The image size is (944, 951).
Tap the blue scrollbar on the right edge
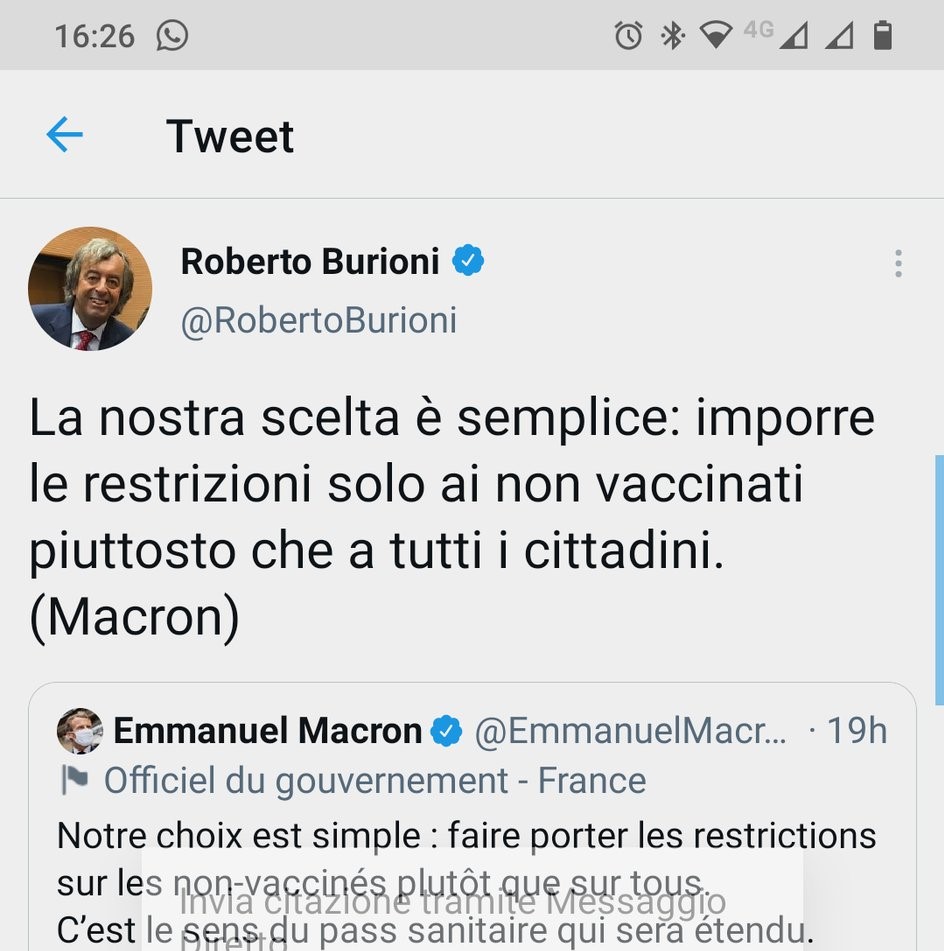coord(938,580)
